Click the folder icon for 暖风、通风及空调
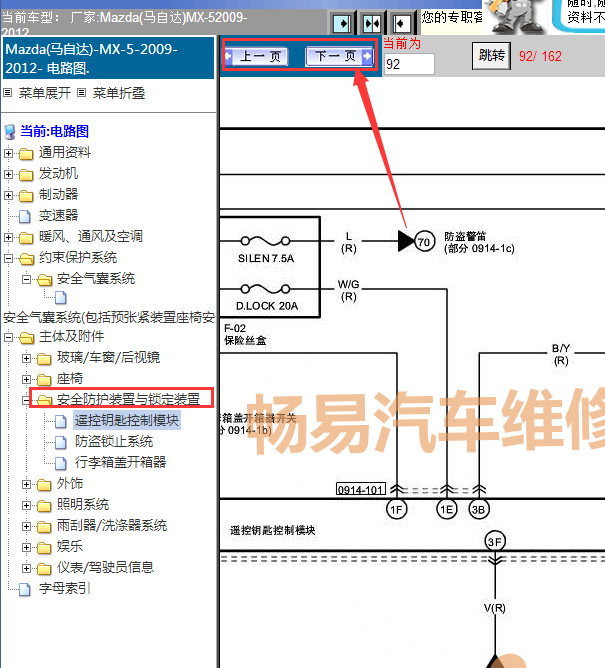Viewport: 605px width, 668px height. 26,238
